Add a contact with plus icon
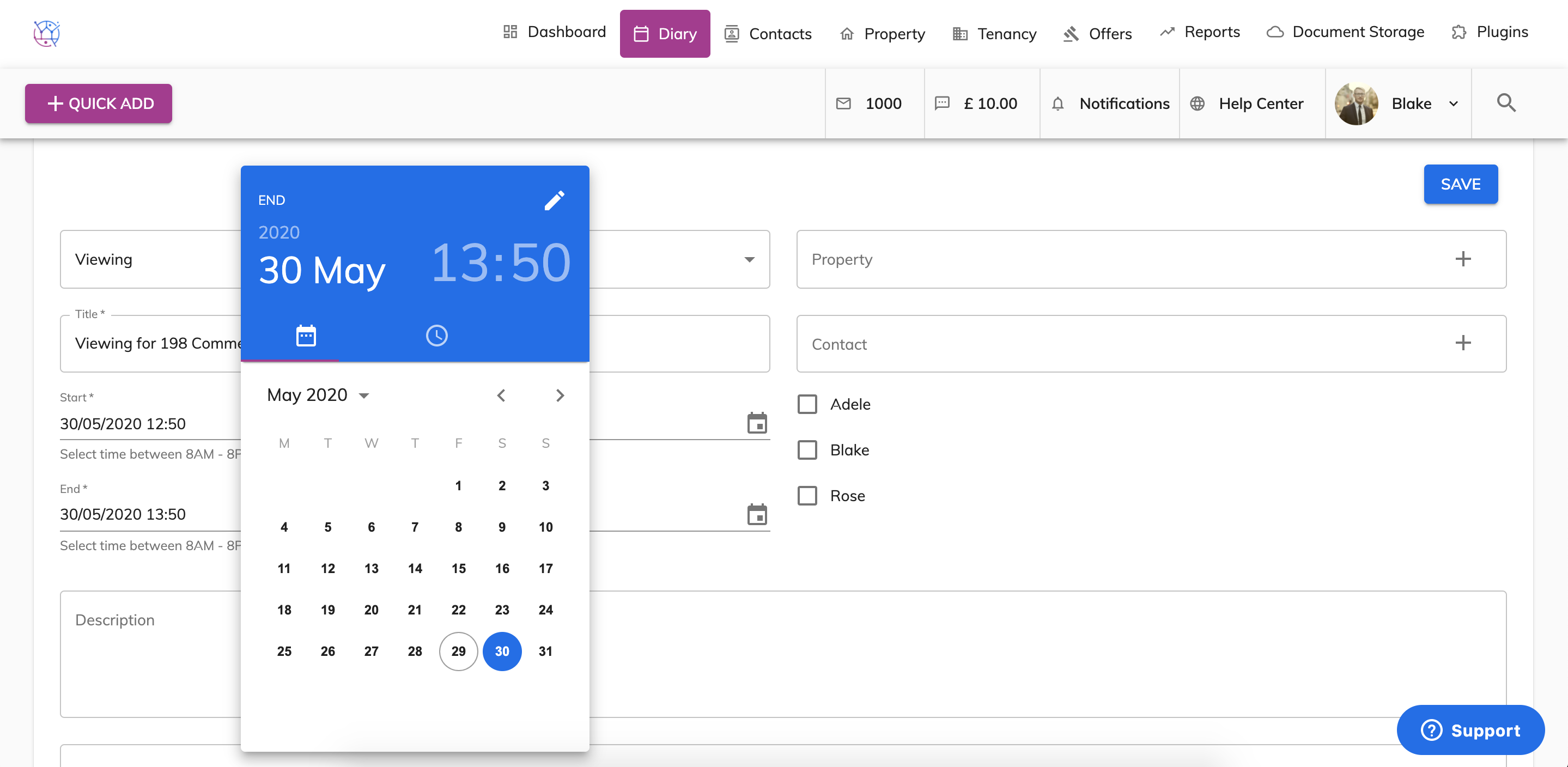The height and width of the screenshot is (767, 1568). click(1463, 343)
